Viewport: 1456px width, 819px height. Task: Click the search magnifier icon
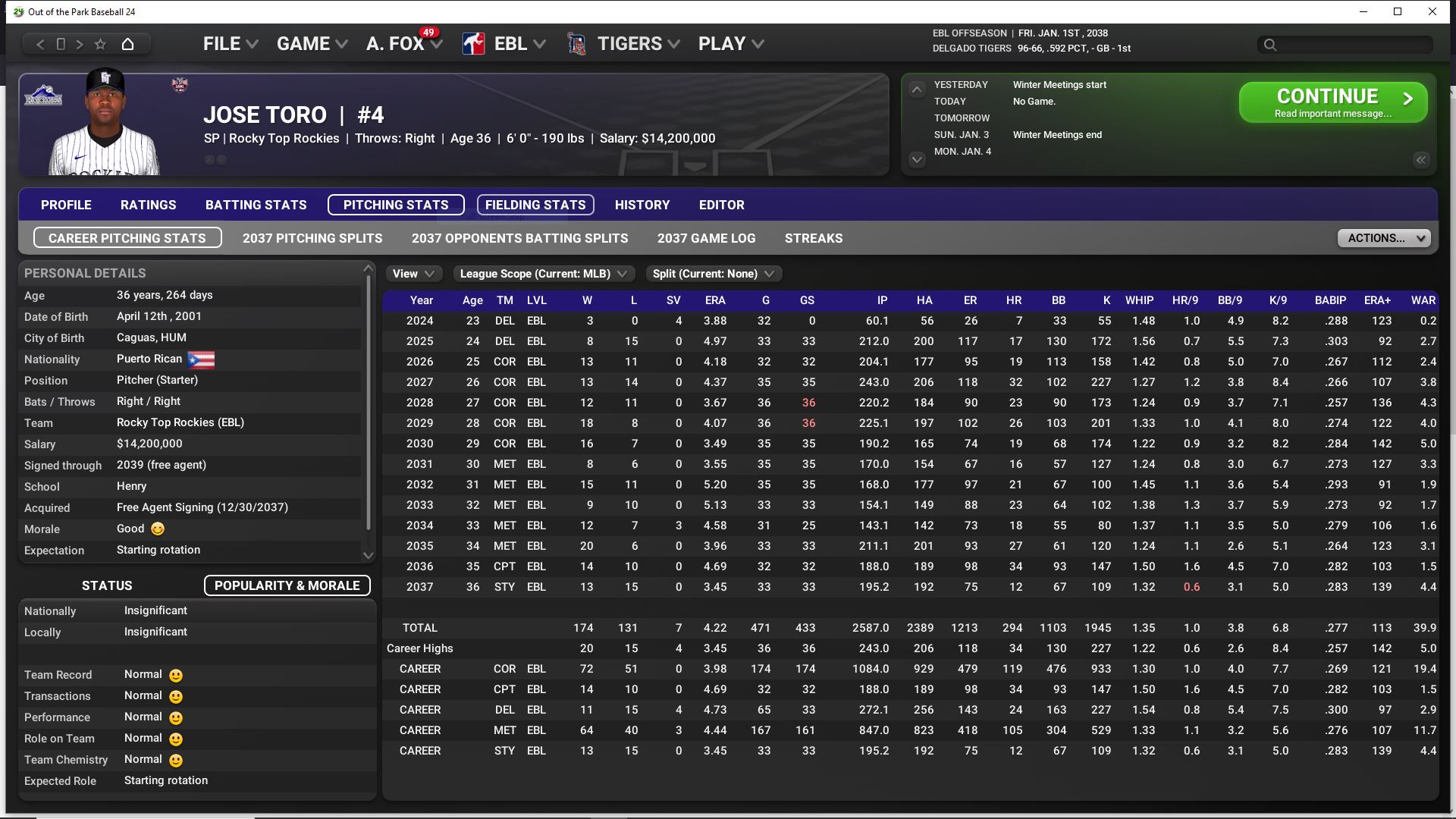click(1270, 45)
